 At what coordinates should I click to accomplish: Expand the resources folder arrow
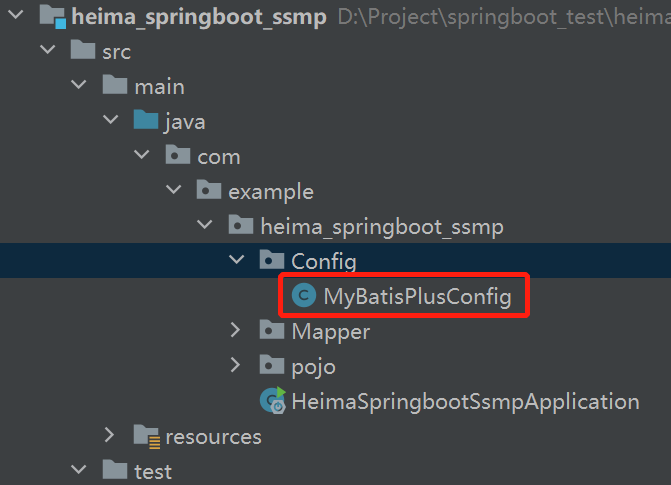110,437
